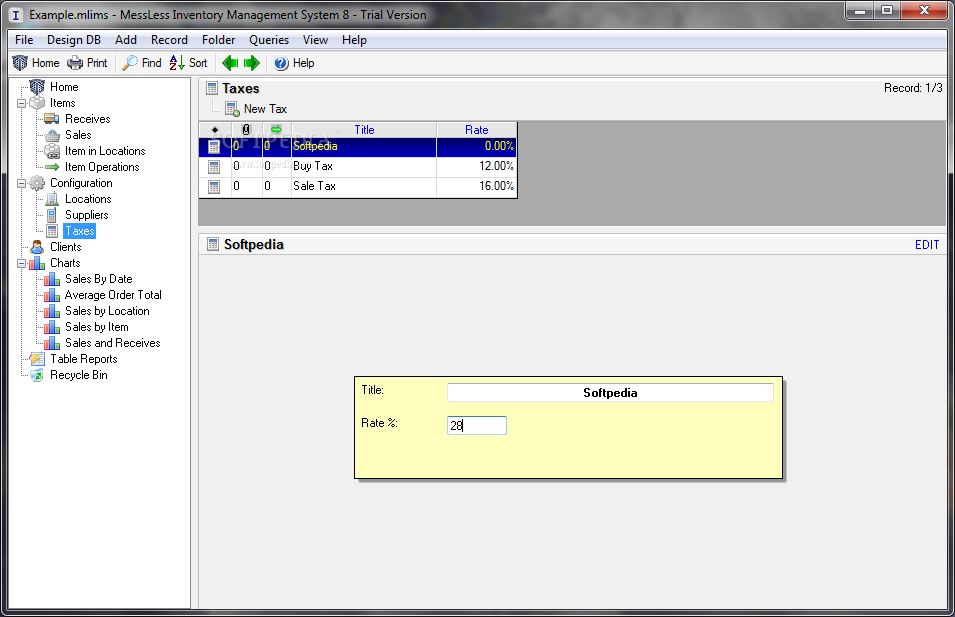Click the Taxes calculator icon in tree

click(x=52, y=231)
